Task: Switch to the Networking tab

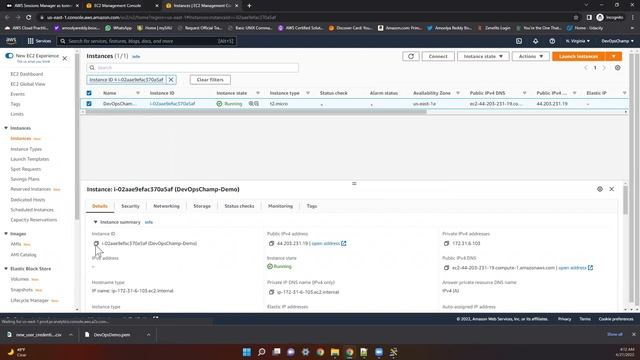Action: [x=166, y=206]
